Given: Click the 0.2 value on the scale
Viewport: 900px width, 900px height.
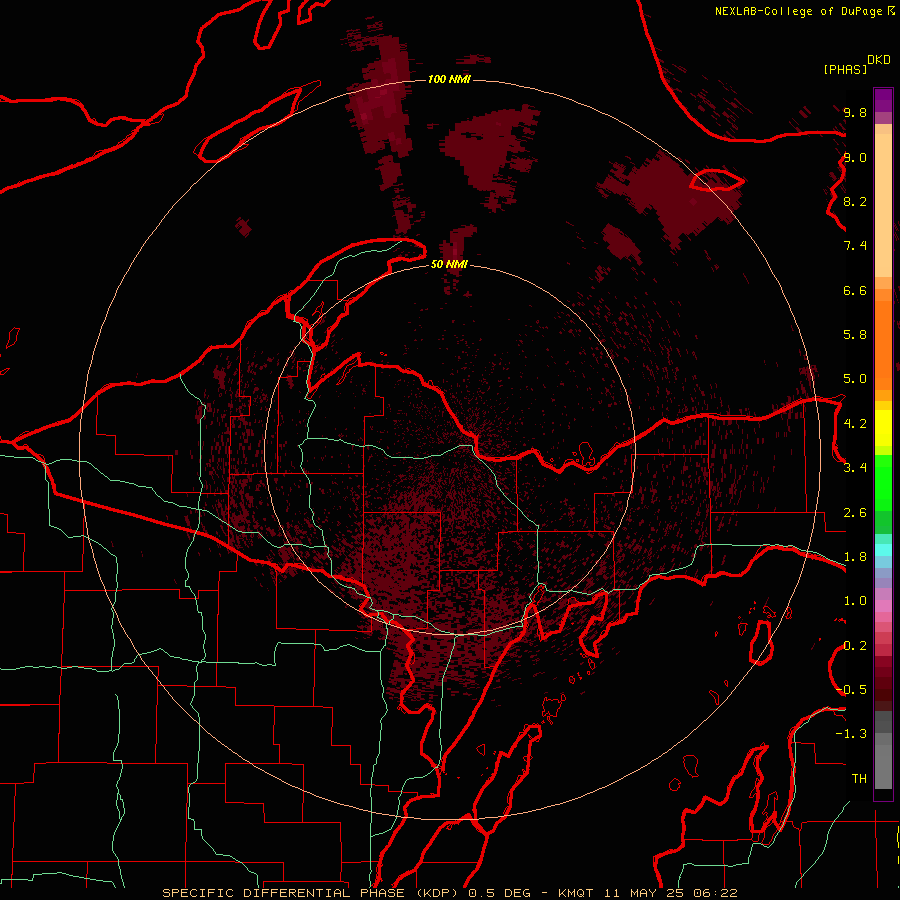Looking at the screenshot, I should click(855, 646).
